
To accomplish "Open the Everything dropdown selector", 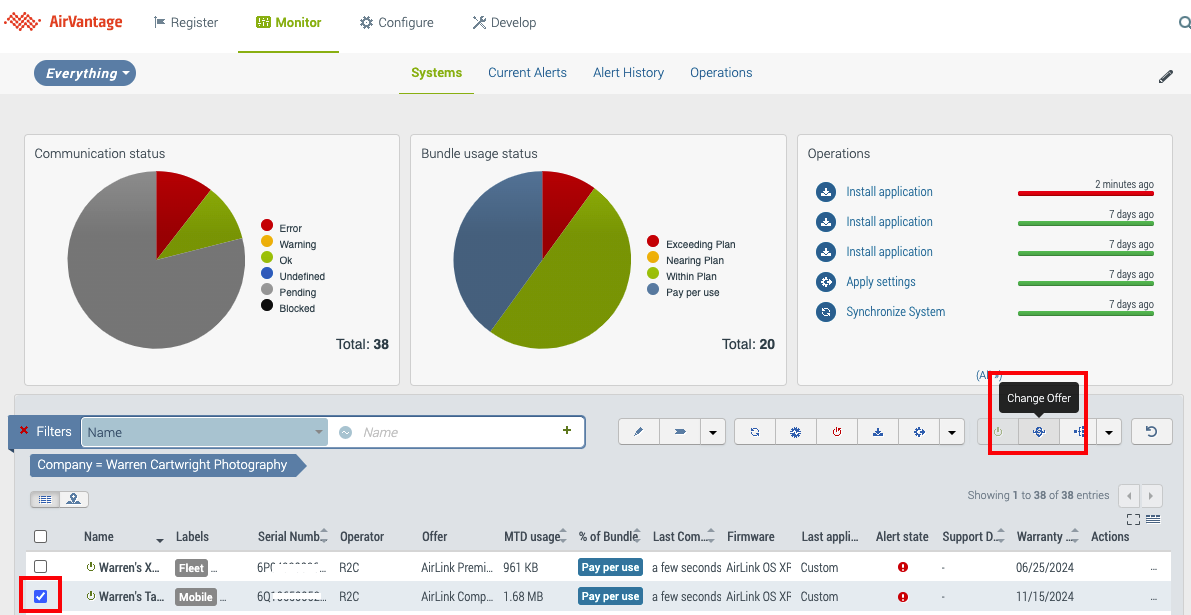I will pyautogui.click(x=85, y=73).
